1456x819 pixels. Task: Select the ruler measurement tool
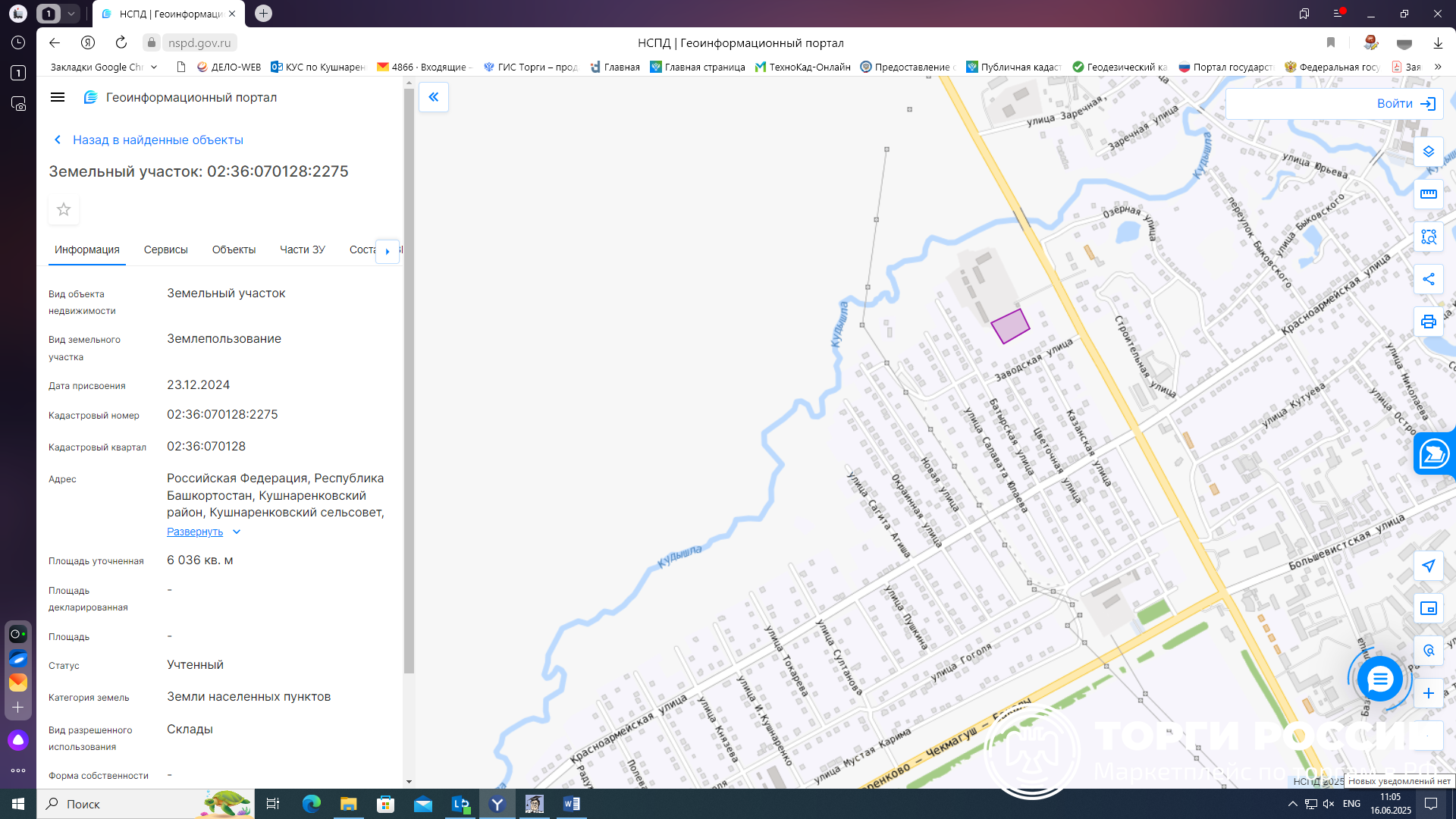click(x=1428, y=194)
